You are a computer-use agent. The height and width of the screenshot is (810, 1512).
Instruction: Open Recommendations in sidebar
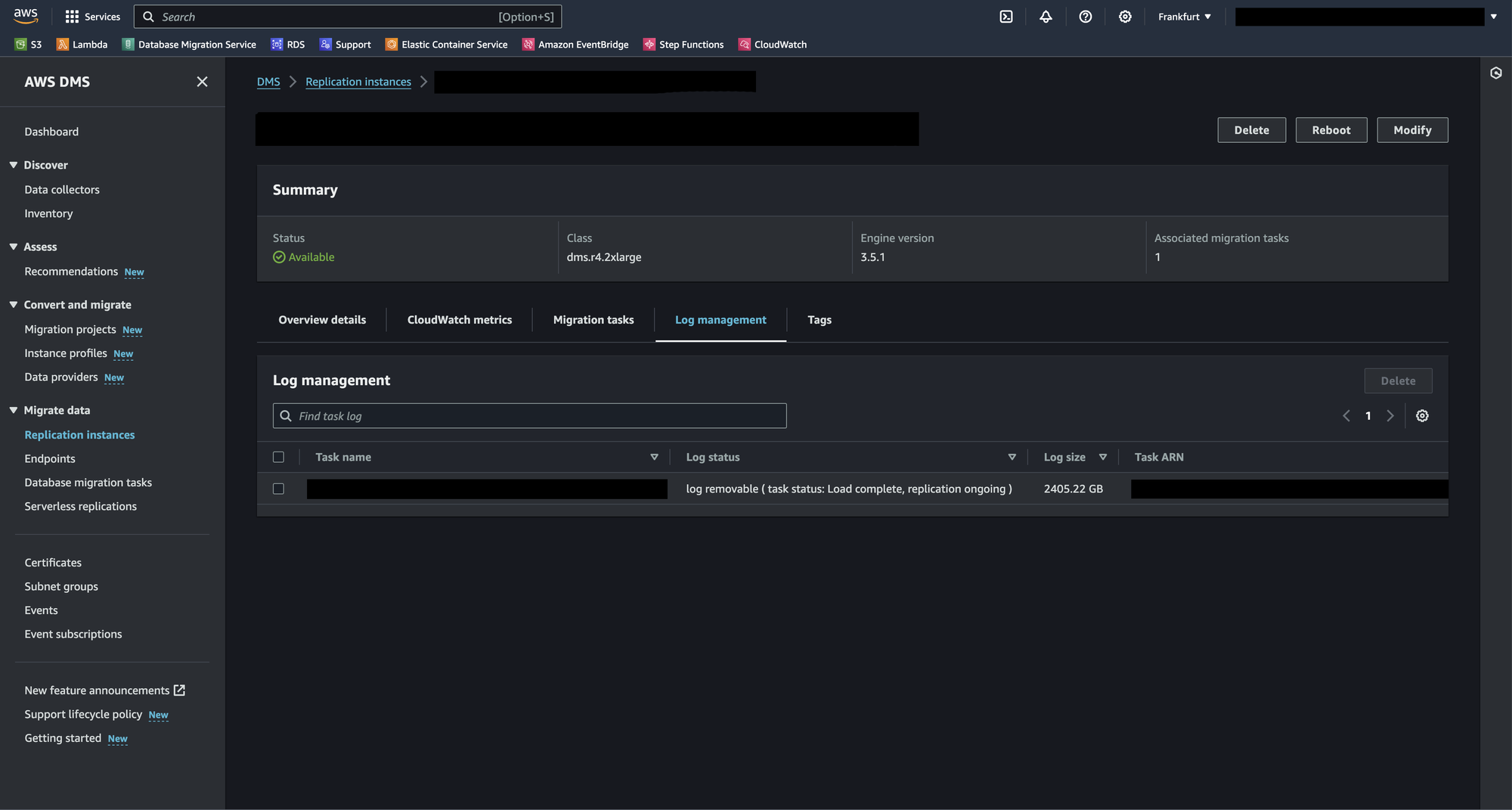(71, 272)
